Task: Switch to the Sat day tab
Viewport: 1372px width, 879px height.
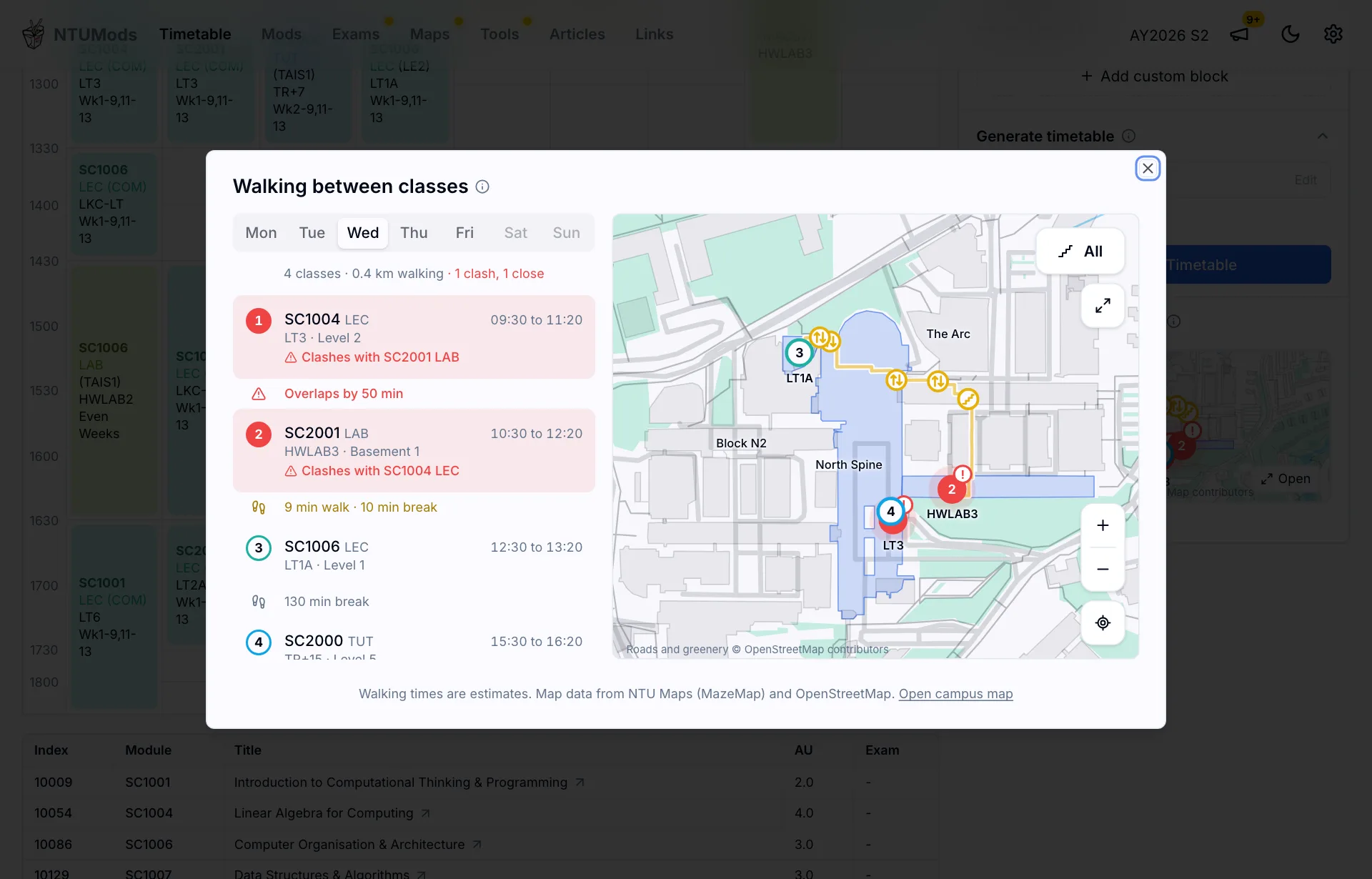Action: pyautogui.click(x=515, y=233)
